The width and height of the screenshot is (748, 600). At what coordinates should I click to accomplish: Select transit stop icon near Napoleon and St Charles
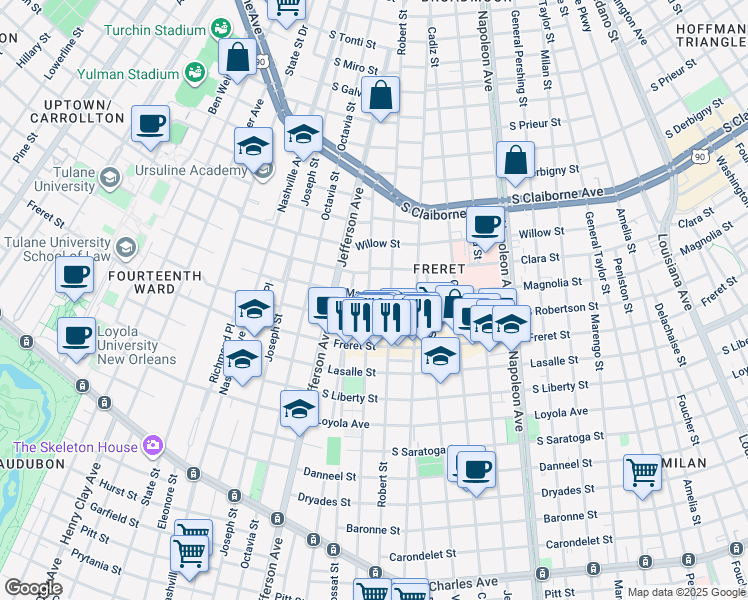tap(542, 573)
